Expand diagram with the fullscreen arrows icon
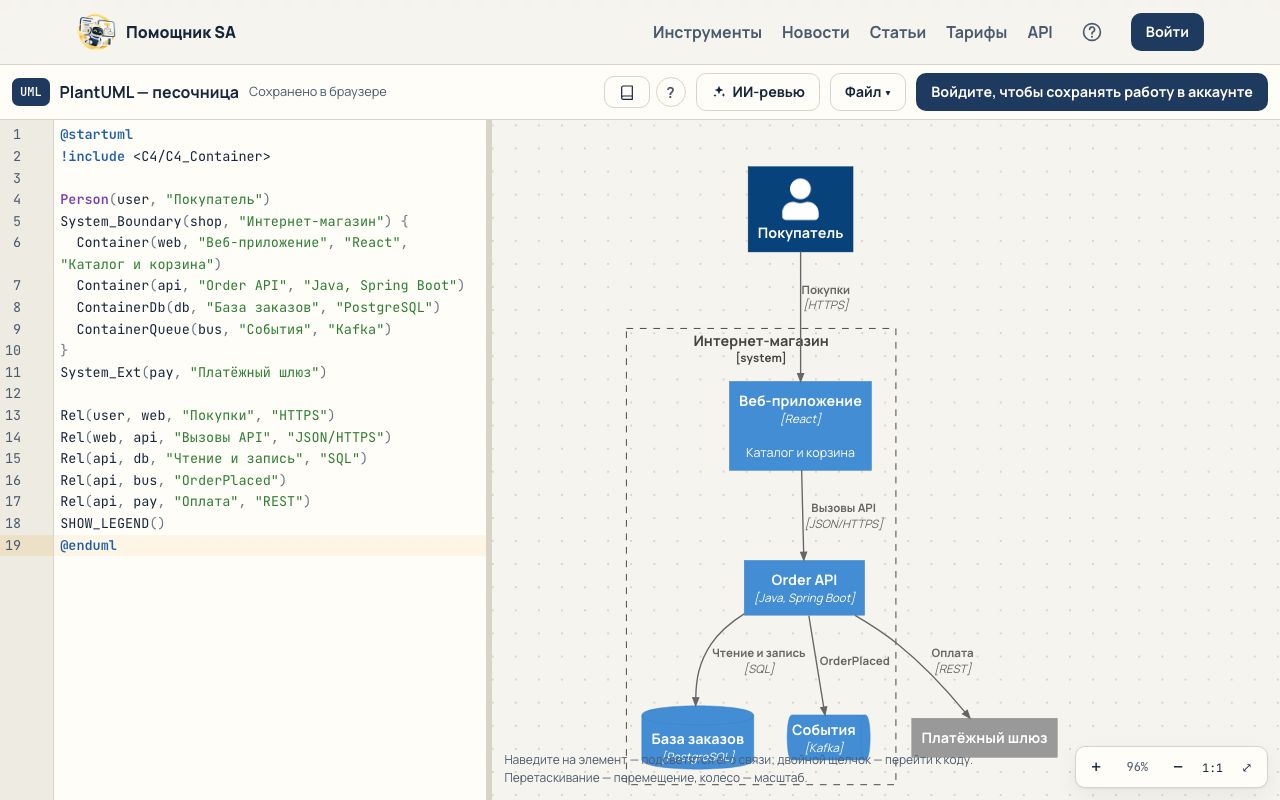1280x800 pixels. 1247,767
